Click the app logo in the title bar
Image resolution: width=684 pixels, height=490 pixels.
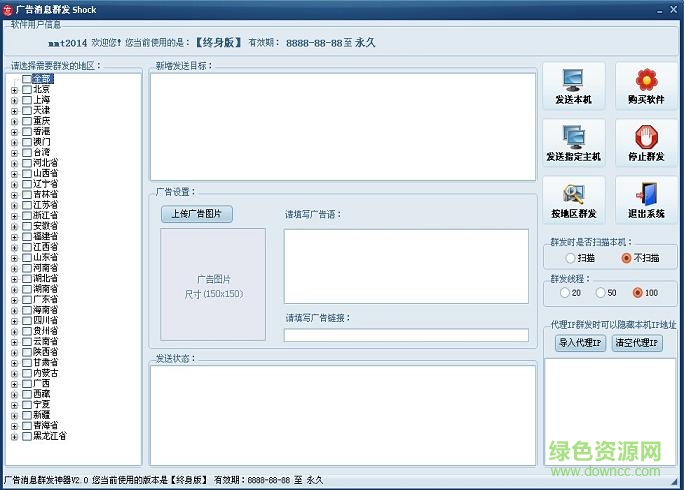[x=7, y=9]
